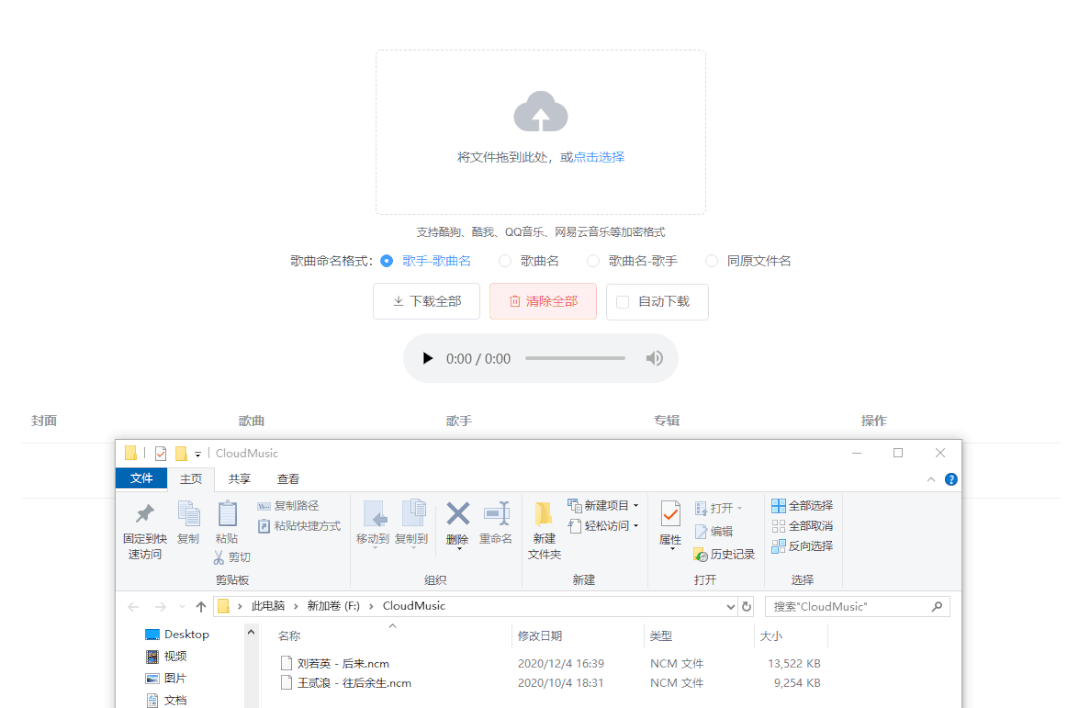Open the address bar history dropdown
Screen dimensions: 1079x708
tap(731, 607)
